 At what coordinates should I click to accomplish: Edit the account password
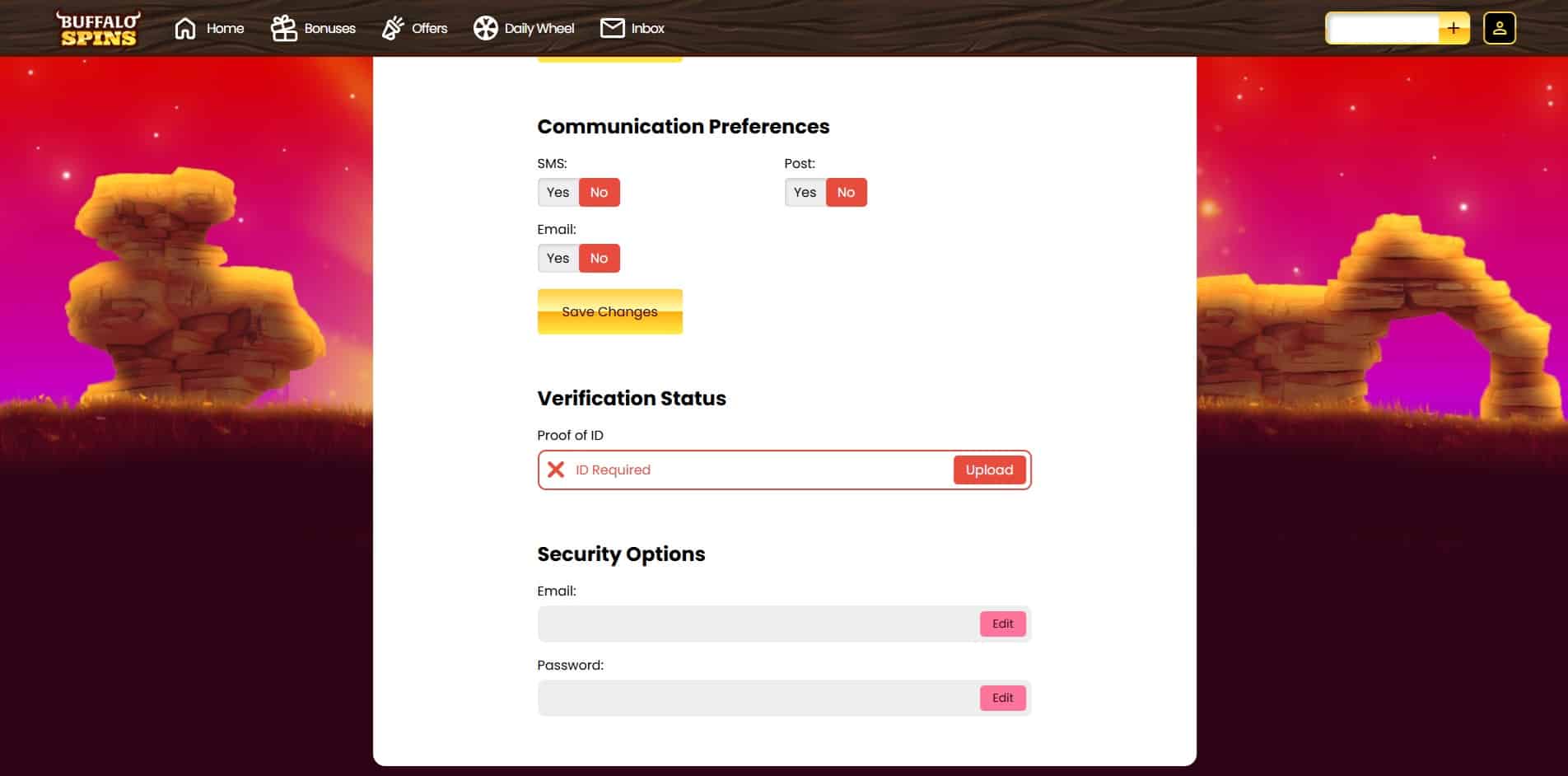pos(1002,698)
